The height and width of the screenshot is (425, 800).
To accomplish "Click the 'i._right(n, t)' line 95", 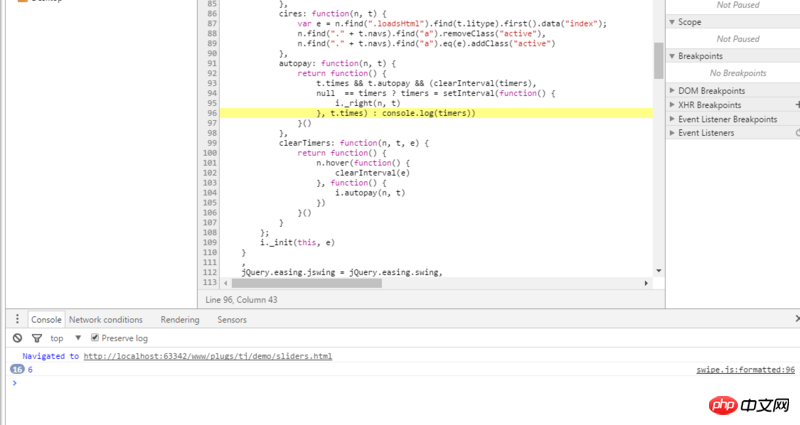I will pos(367,103).
